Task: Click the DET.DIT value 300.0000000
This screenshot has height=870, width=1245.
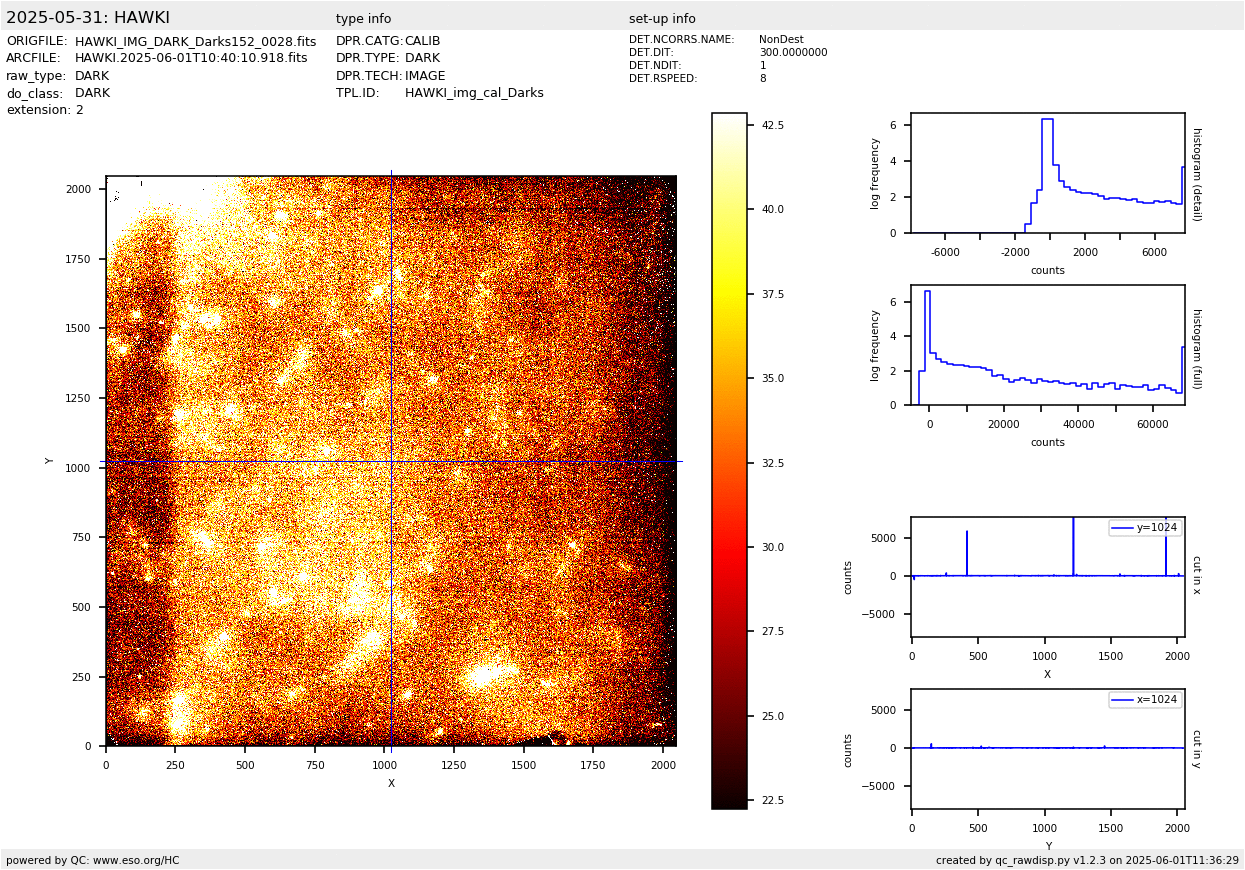Action: [x=793, y=53]
